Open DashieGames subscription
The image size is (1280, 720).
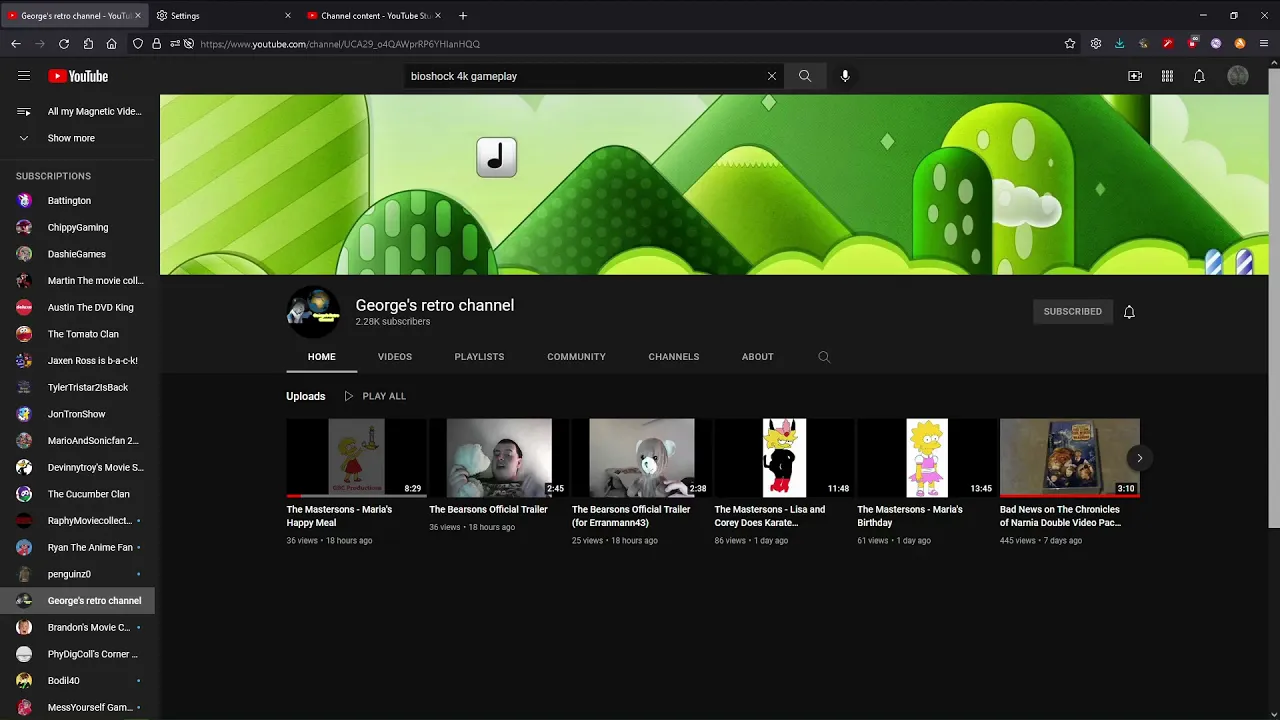click(x=78, y=254)
